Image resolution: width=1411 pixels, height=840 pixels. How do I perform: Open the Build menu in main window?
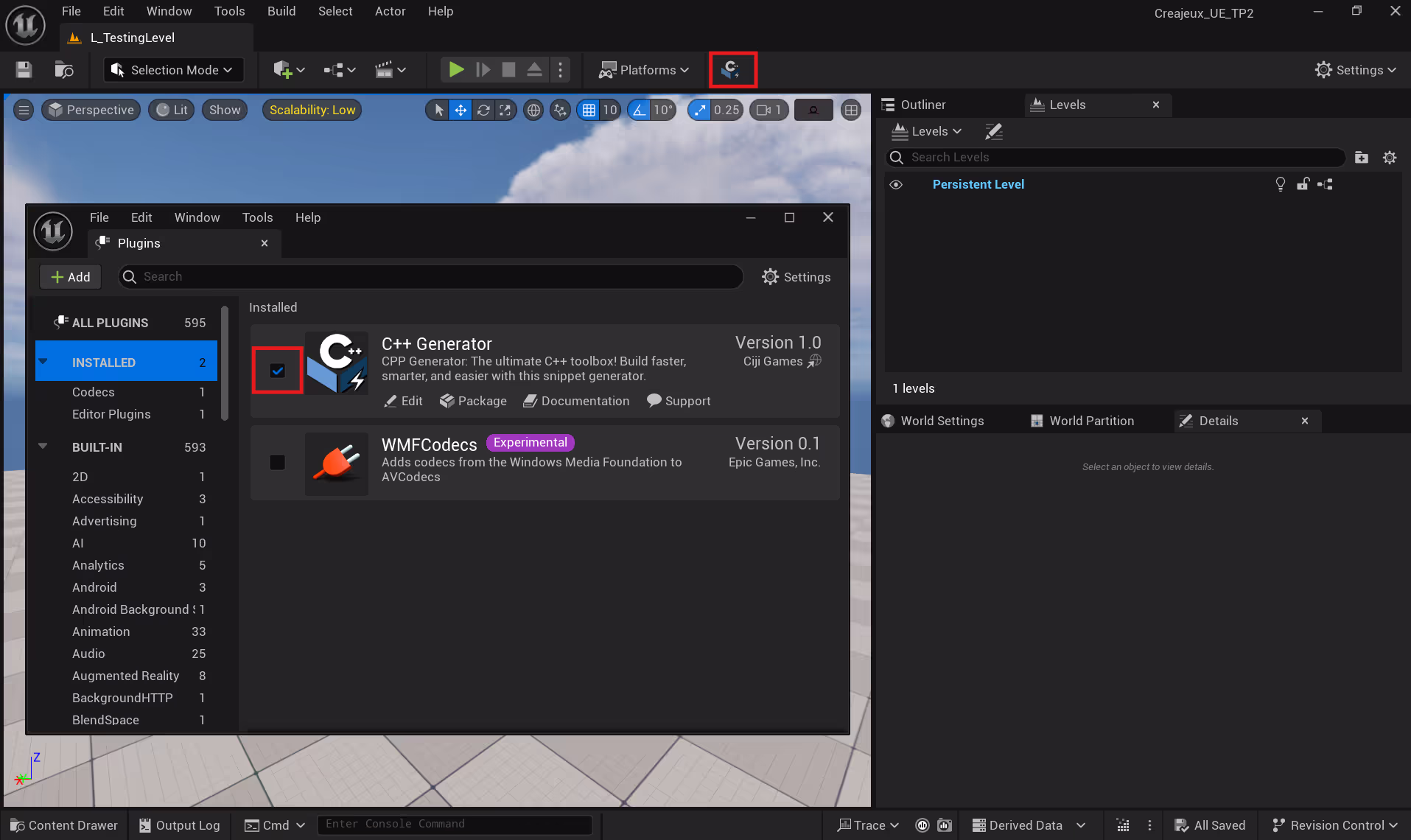(281, 11)
